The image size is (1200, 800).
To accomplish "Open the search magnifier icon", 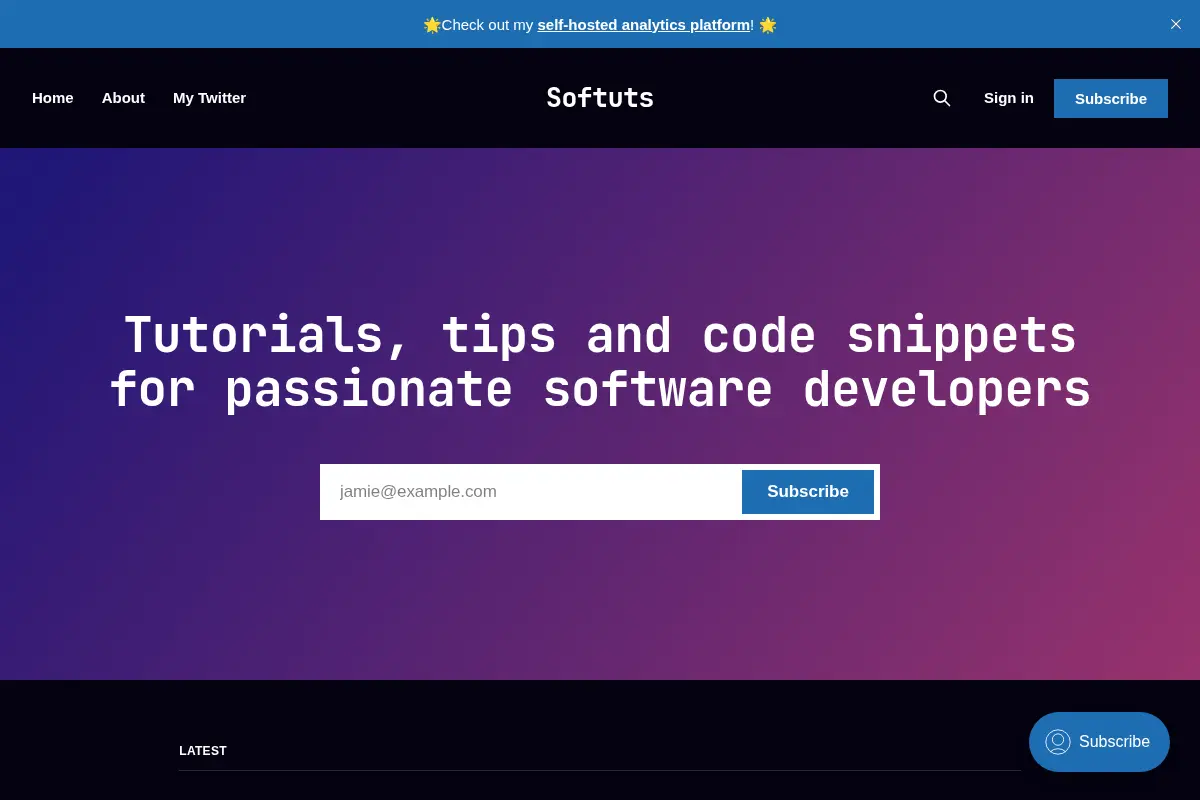I will pos(942,98).
